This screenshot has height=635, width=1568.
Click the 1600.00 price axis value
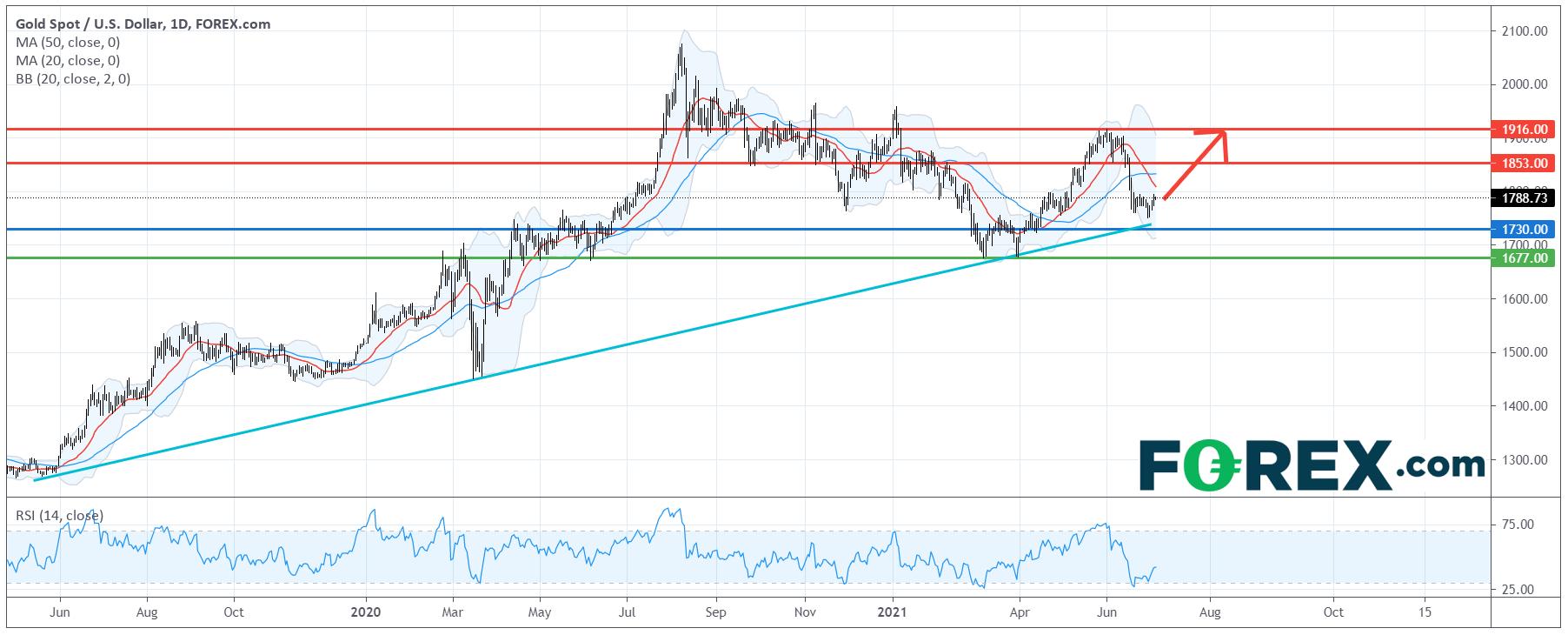tap(1526, 299)
